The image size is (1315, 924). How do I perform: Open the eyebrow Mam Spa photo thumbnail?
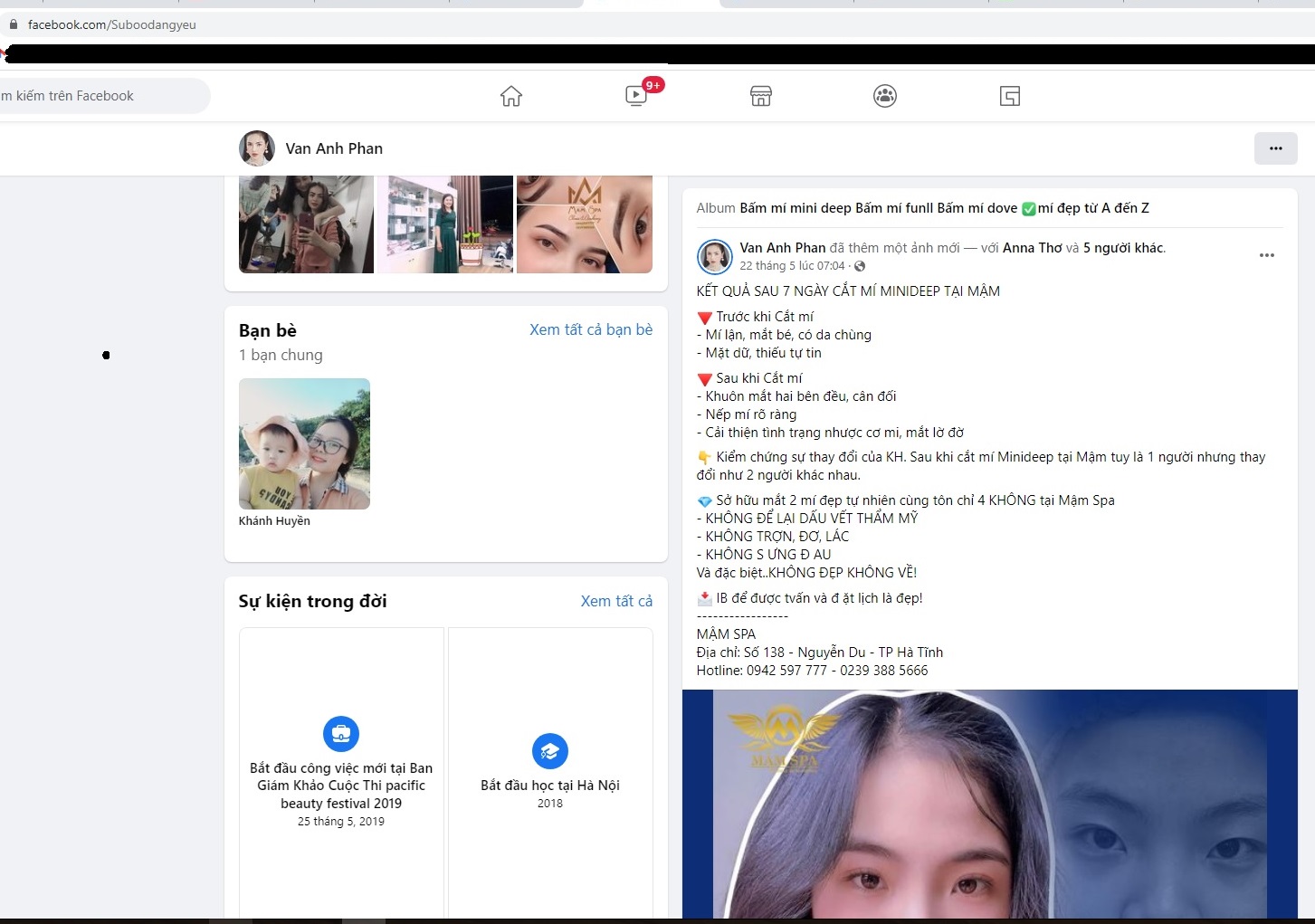pyautogui.click(x=585, y=224)
